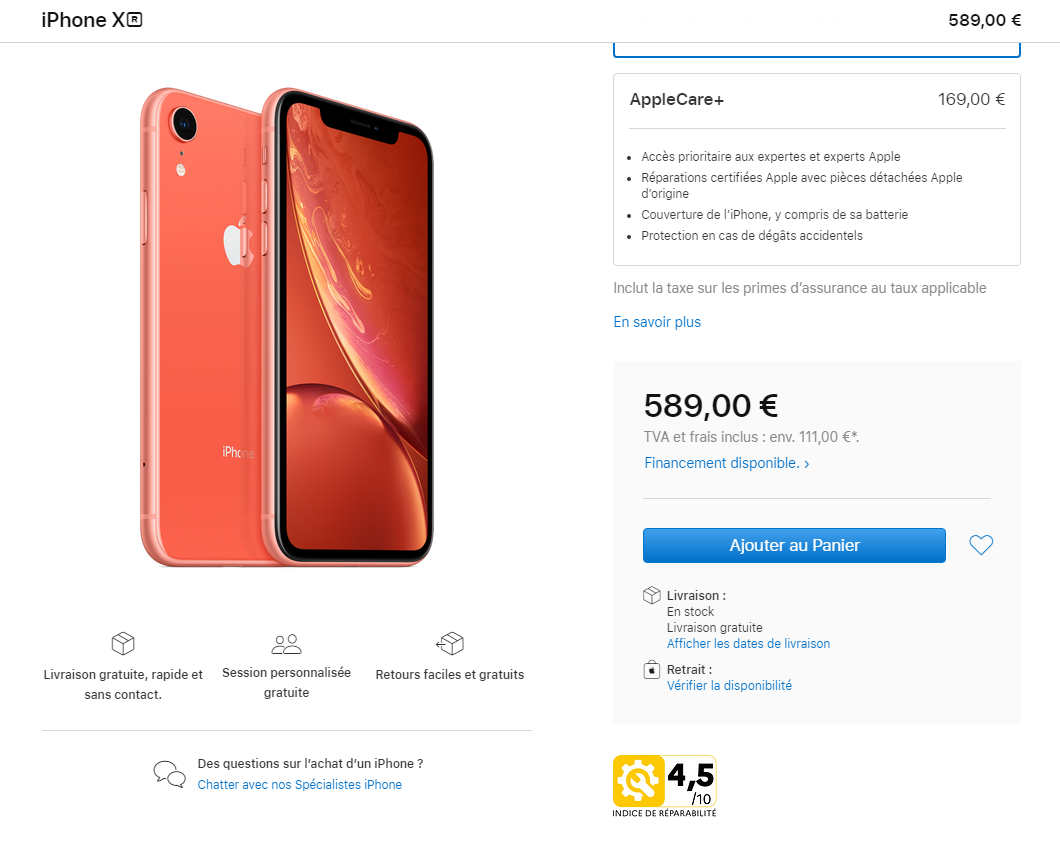Click the AppleCare+ price 169,00 €

click(x=971, y=99)
